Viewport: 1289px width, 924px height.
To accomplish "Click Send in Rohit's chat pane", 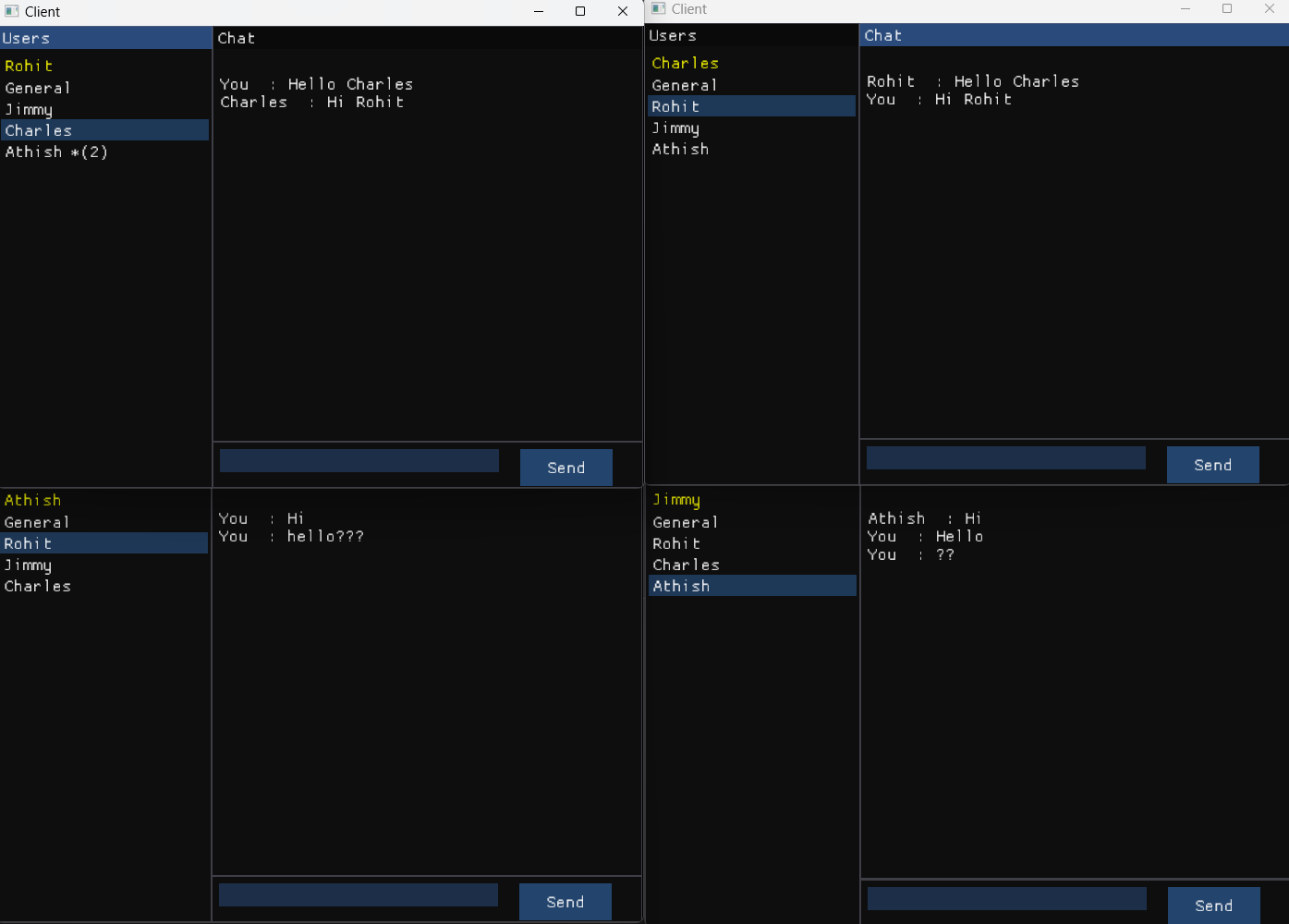I will pos(566,468).
